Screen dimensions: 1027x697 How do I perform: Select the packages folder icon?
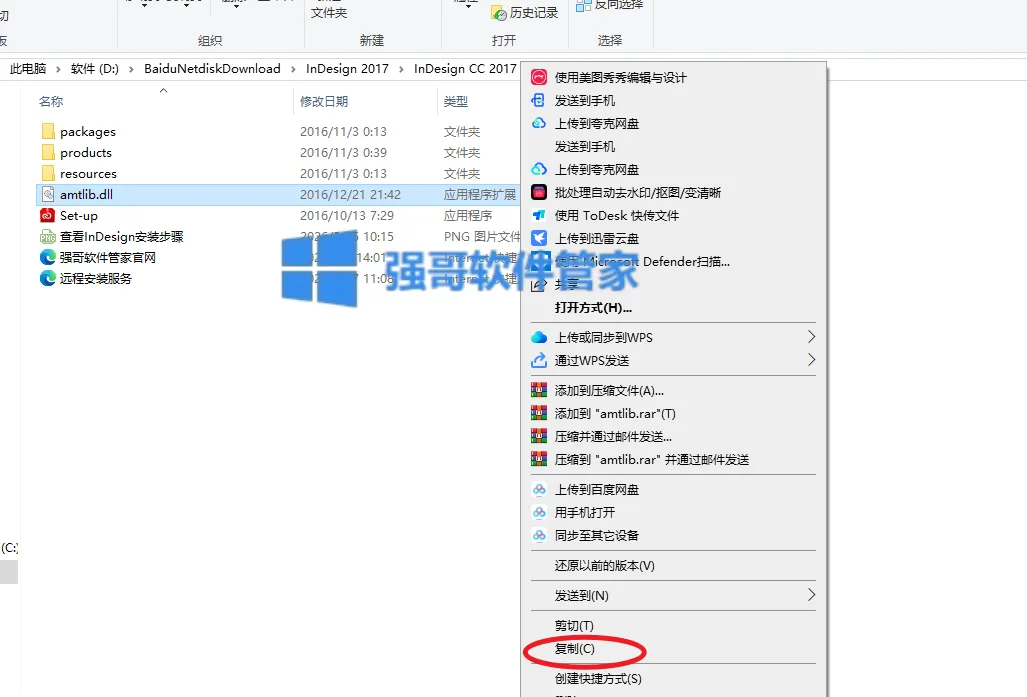(x=48, y=131)
